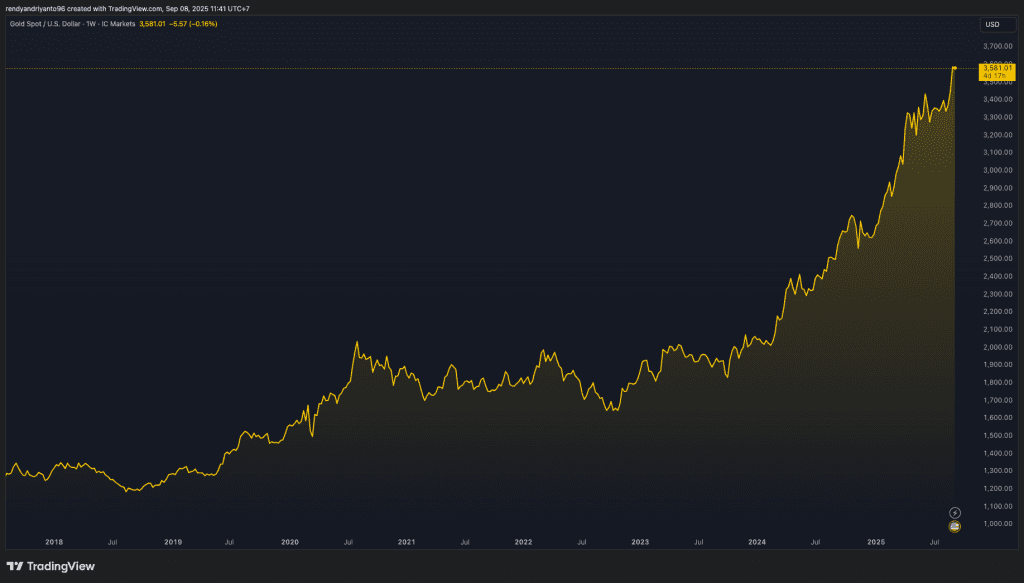Click the lightning bolt event icon
Screen dimensions: 1024x583
954,512
